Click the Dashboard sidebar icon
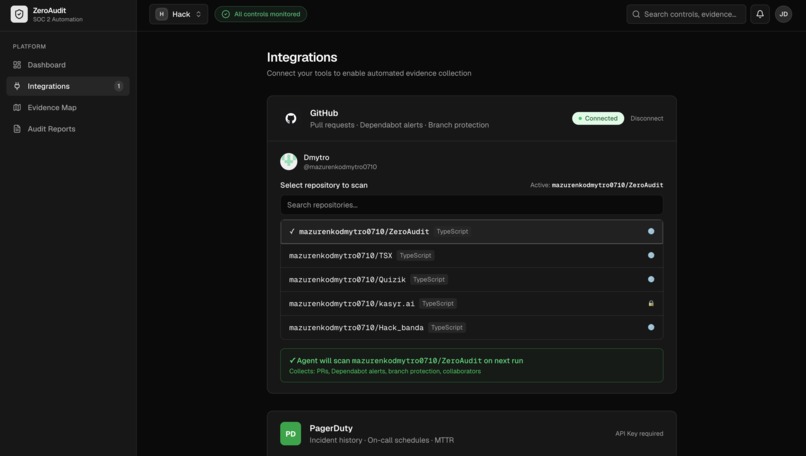The height and width of the screenshot is (456, 806). point(17,65)
